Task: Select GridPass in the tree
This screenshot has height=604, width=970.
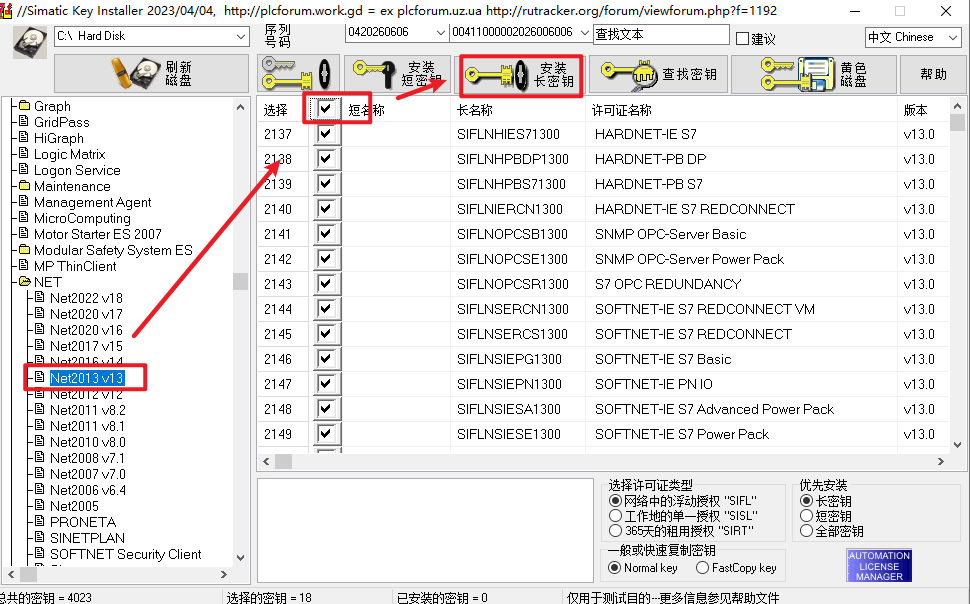Action: pos(61,122)
